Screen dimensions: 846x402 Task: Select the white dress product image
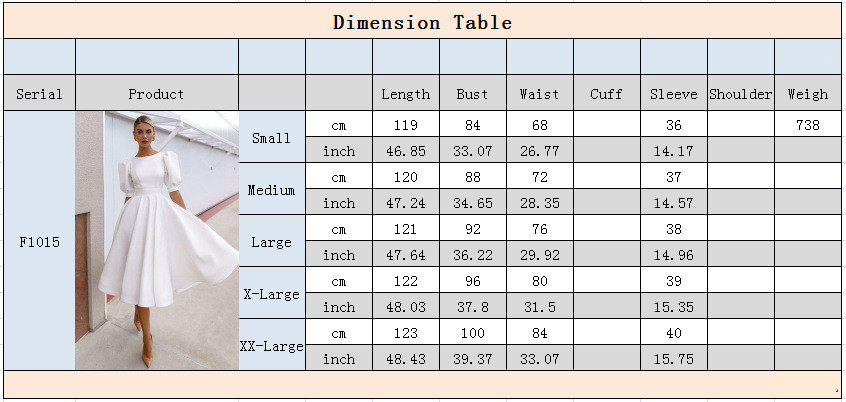[157, 240]
